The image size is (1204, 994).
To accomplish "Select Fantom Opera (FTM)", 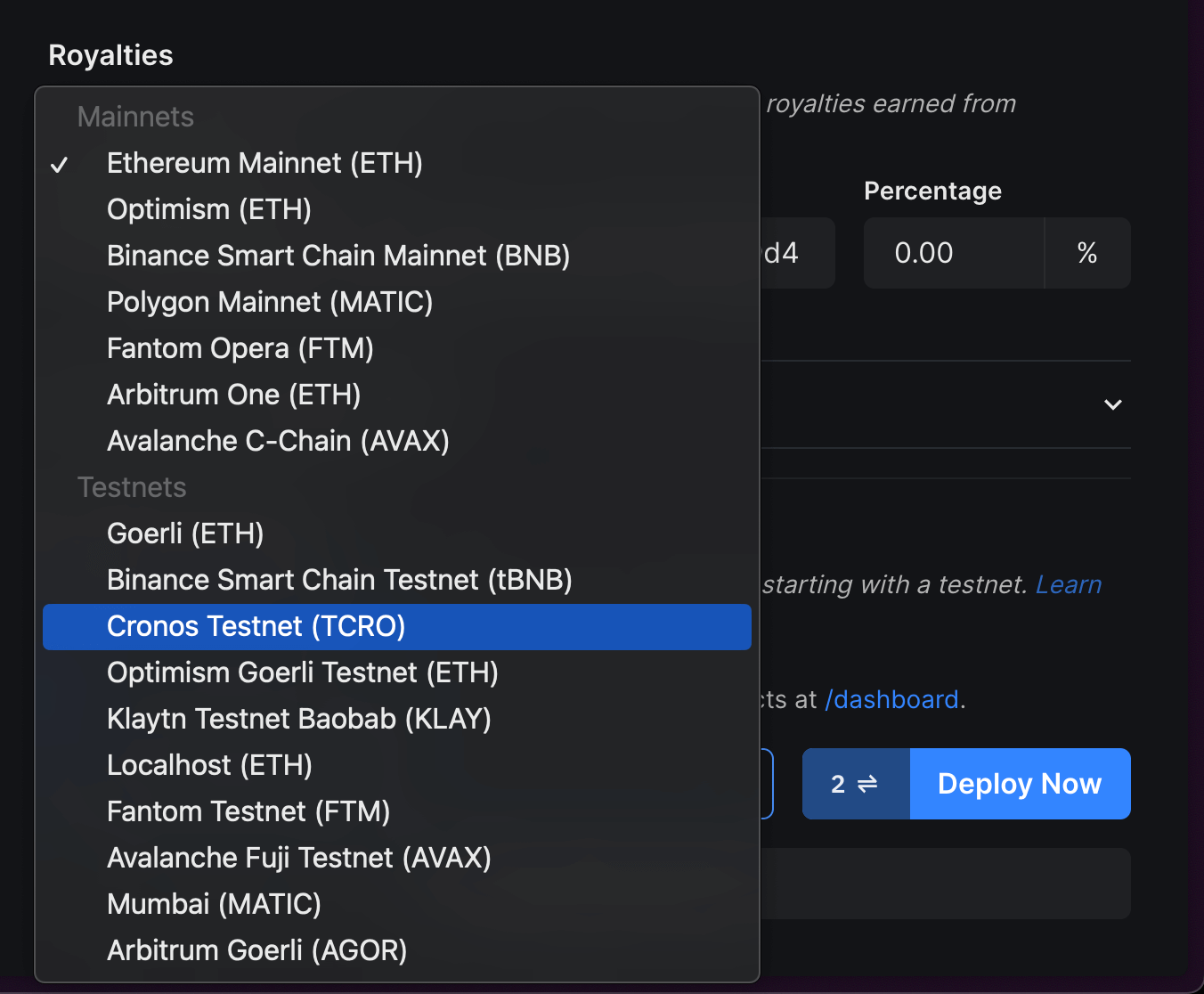I will (x=240, y=348).
